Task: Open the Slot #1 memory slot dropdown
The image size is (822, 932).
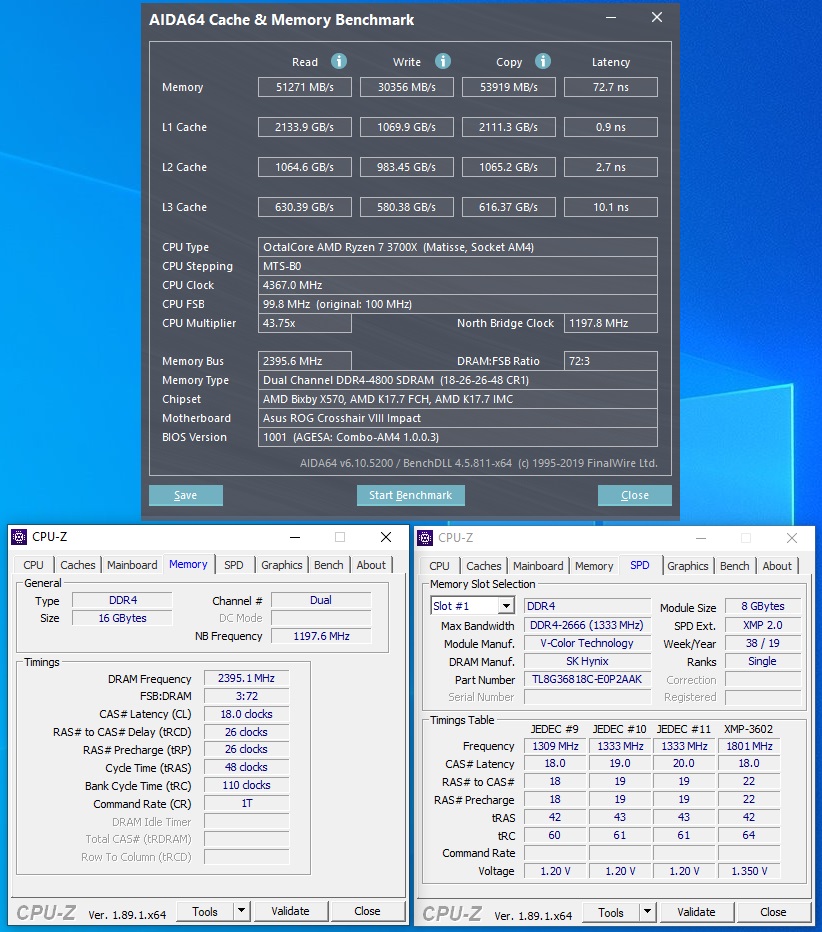Action: [506, 606]
